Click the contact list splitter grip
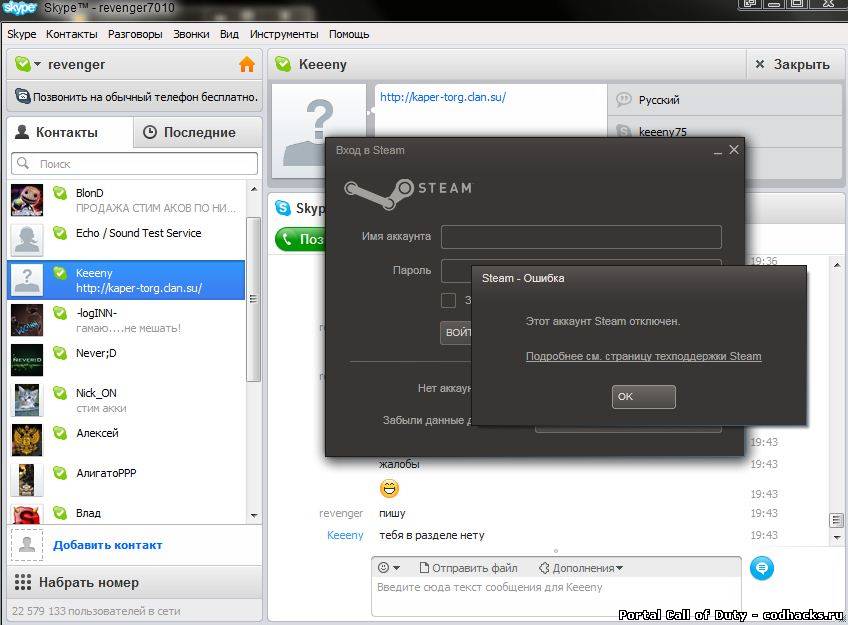The image size is (848, 625). click(253, 298)
